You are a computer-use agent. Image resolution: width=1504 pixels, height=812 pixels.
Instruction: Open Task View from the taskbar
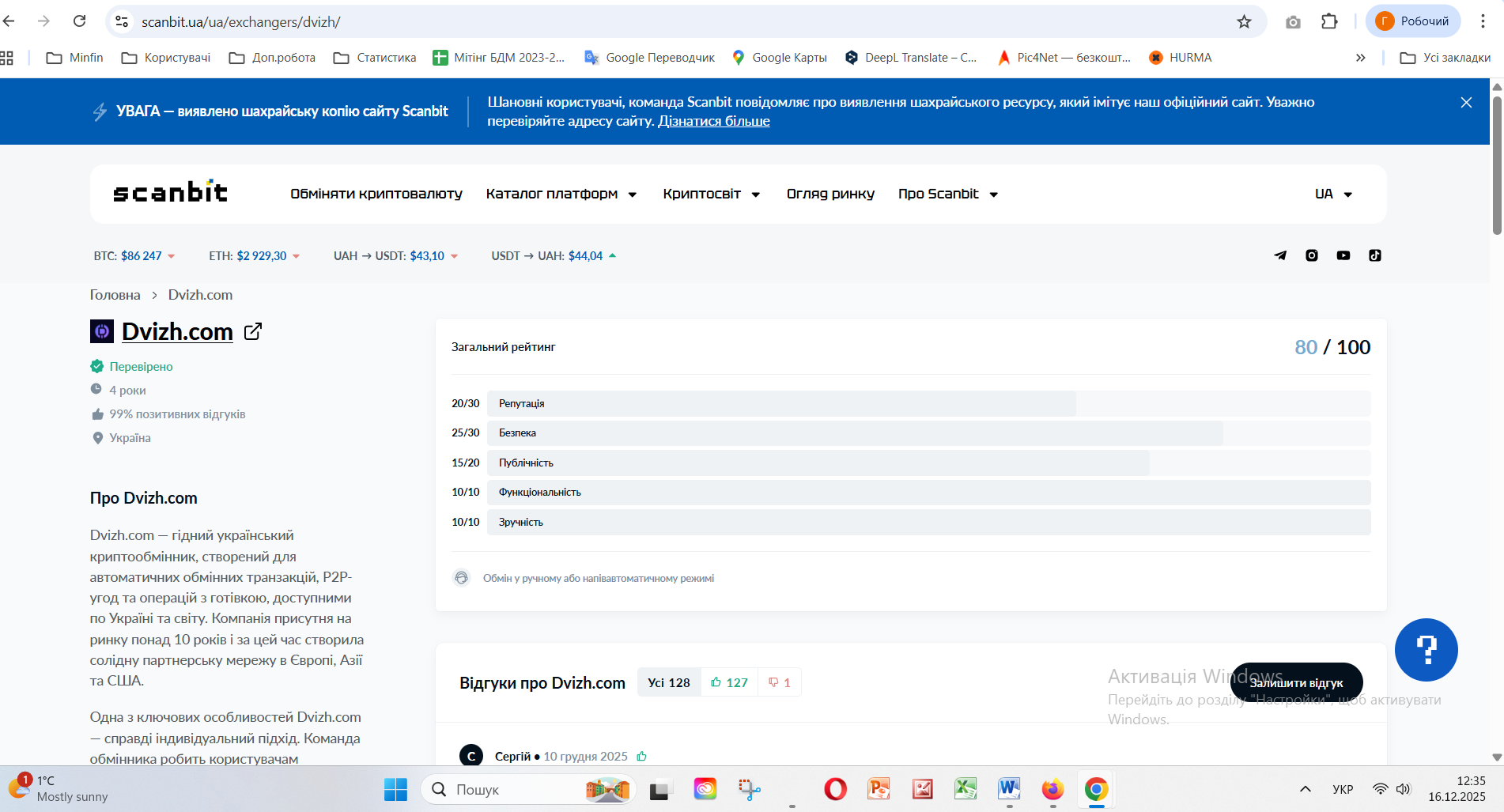660,789
